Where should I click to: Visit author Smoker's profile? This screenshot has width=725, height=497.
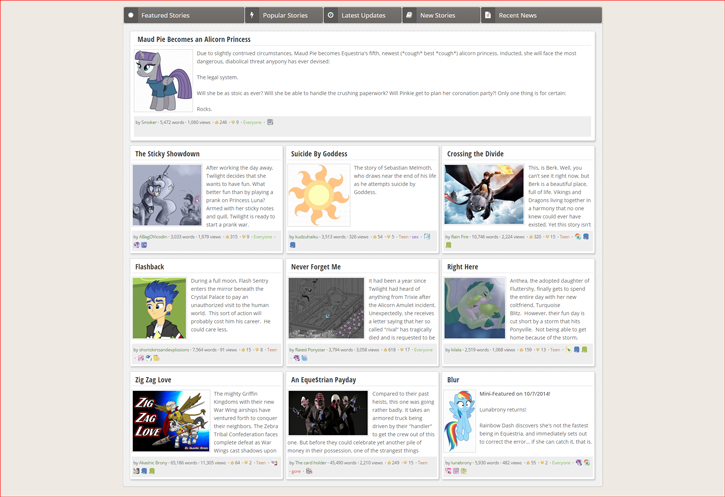coord(149,123)
